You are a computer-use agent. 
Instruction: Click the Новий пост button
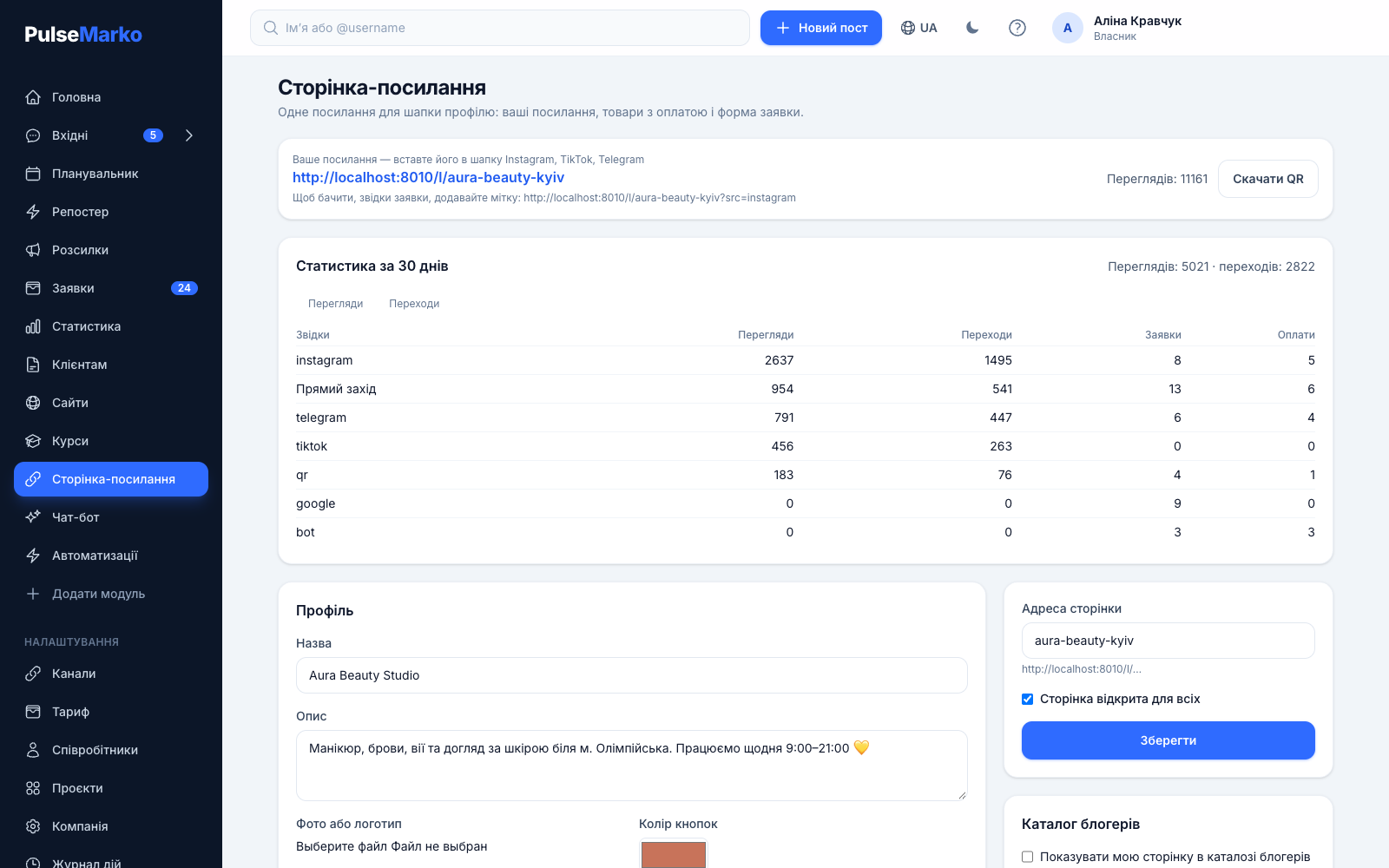tap(821, 28)
